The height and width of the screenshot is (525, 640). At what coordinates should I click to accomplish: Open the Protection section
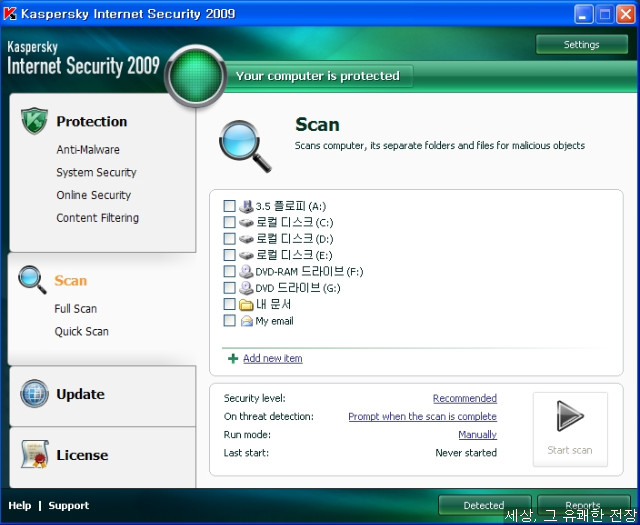pos(91,121)
